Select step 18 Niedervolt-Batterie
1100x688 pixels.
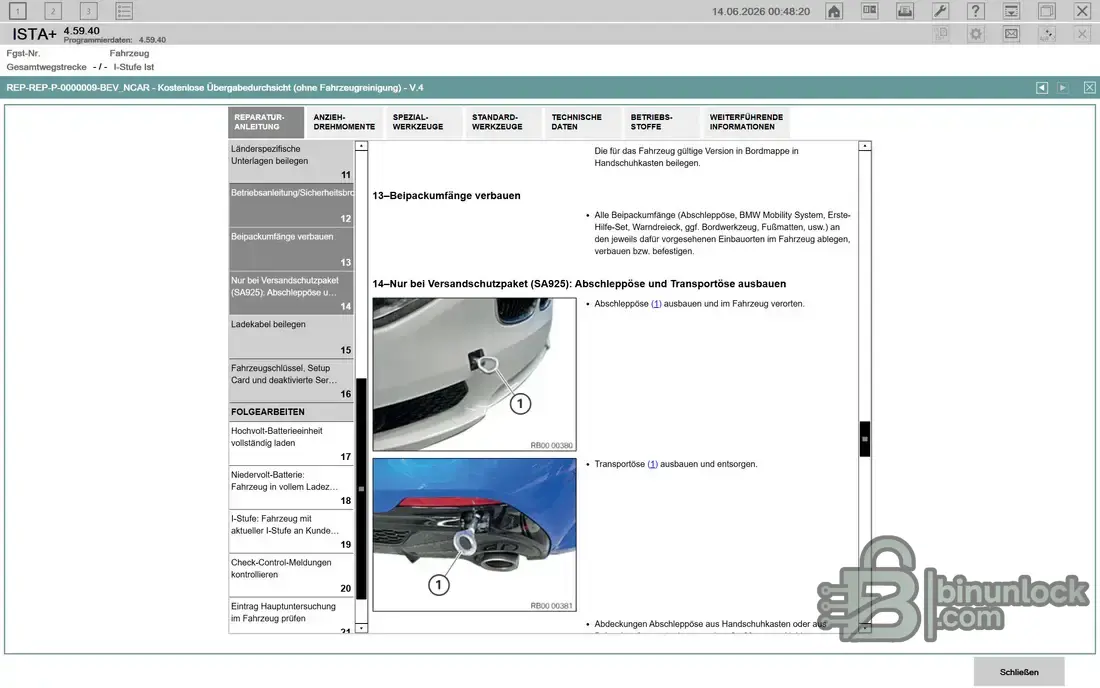(291, 487)
